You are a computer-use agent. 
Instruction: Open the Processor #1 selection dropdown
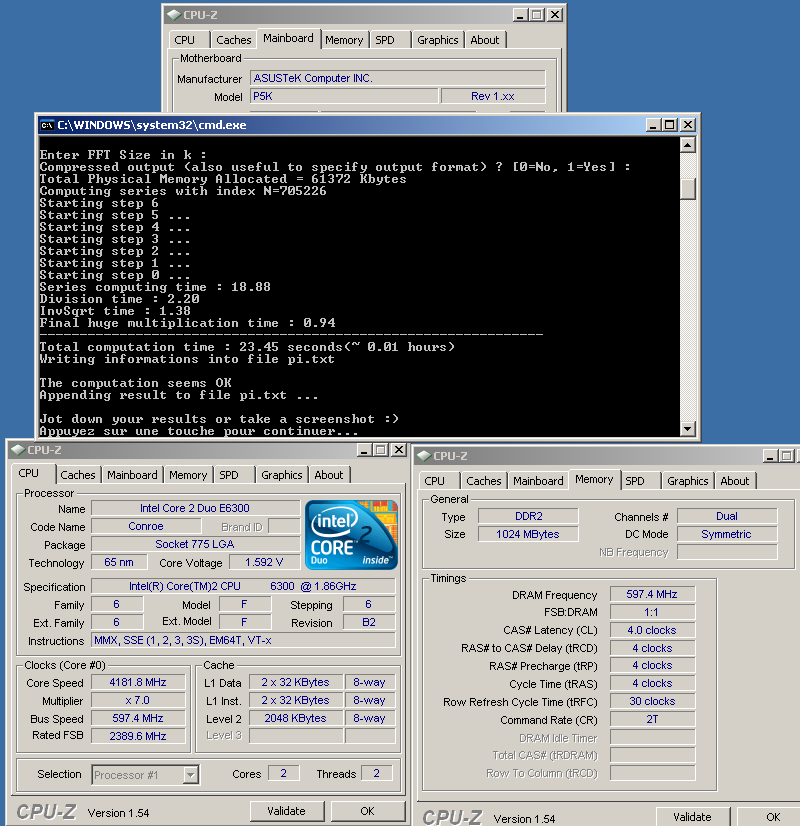[191, 775]
